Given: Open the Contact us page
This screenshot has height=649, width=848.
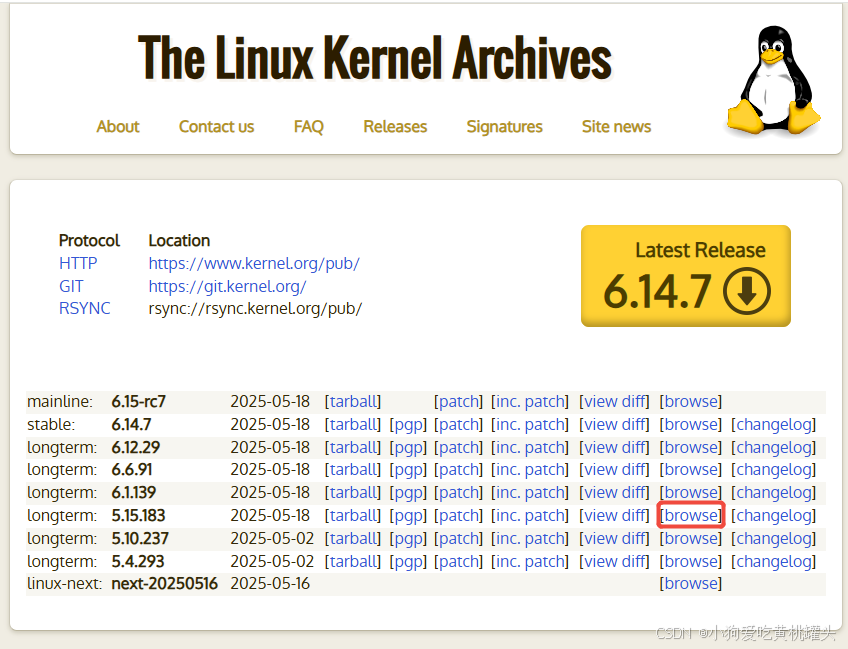Looking at the screenshot, I should [x=216, y=127].
